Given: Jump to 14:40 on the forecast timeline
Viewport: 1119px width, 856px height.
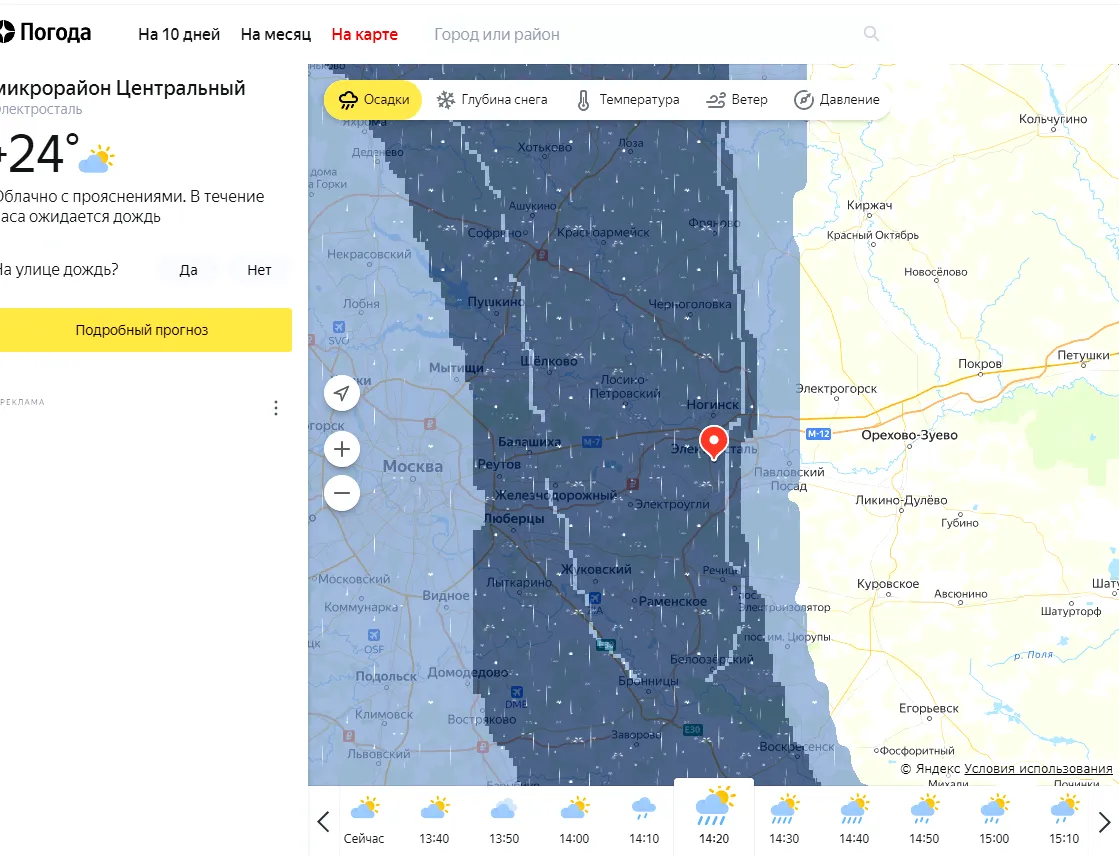Looking at the screenshot, I should point(854,819).
